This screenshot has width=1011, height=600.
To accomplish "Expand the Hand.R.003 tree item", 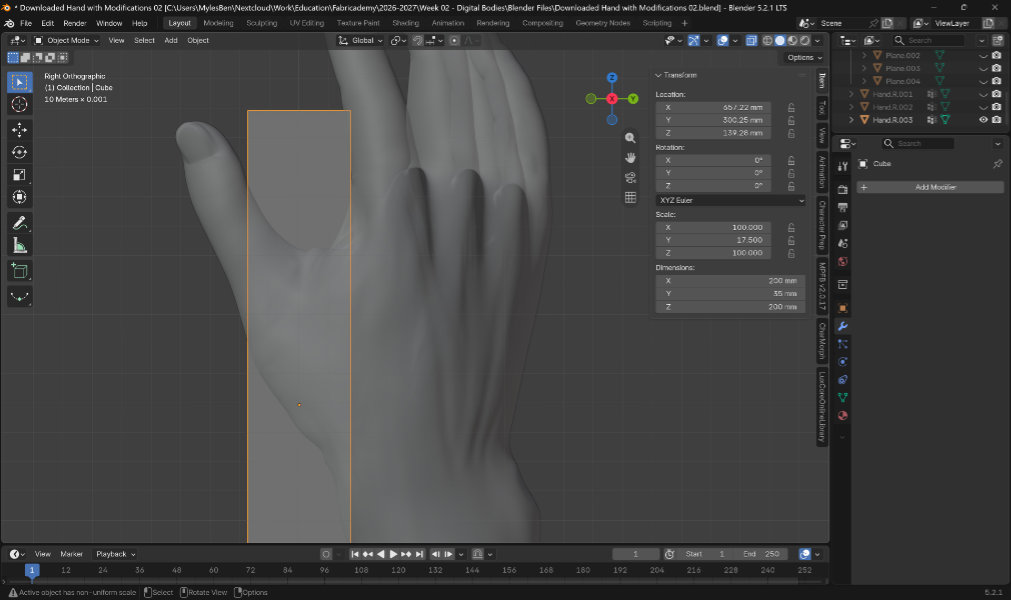I will point(851,120).
